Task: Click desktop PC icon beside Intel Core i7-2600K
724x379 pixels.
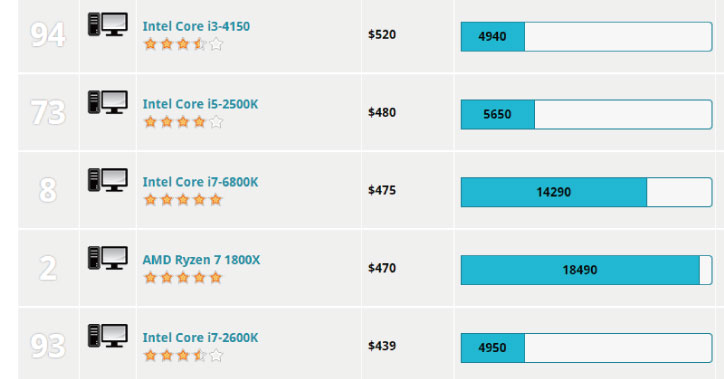Action: click(x=108, y=336)
